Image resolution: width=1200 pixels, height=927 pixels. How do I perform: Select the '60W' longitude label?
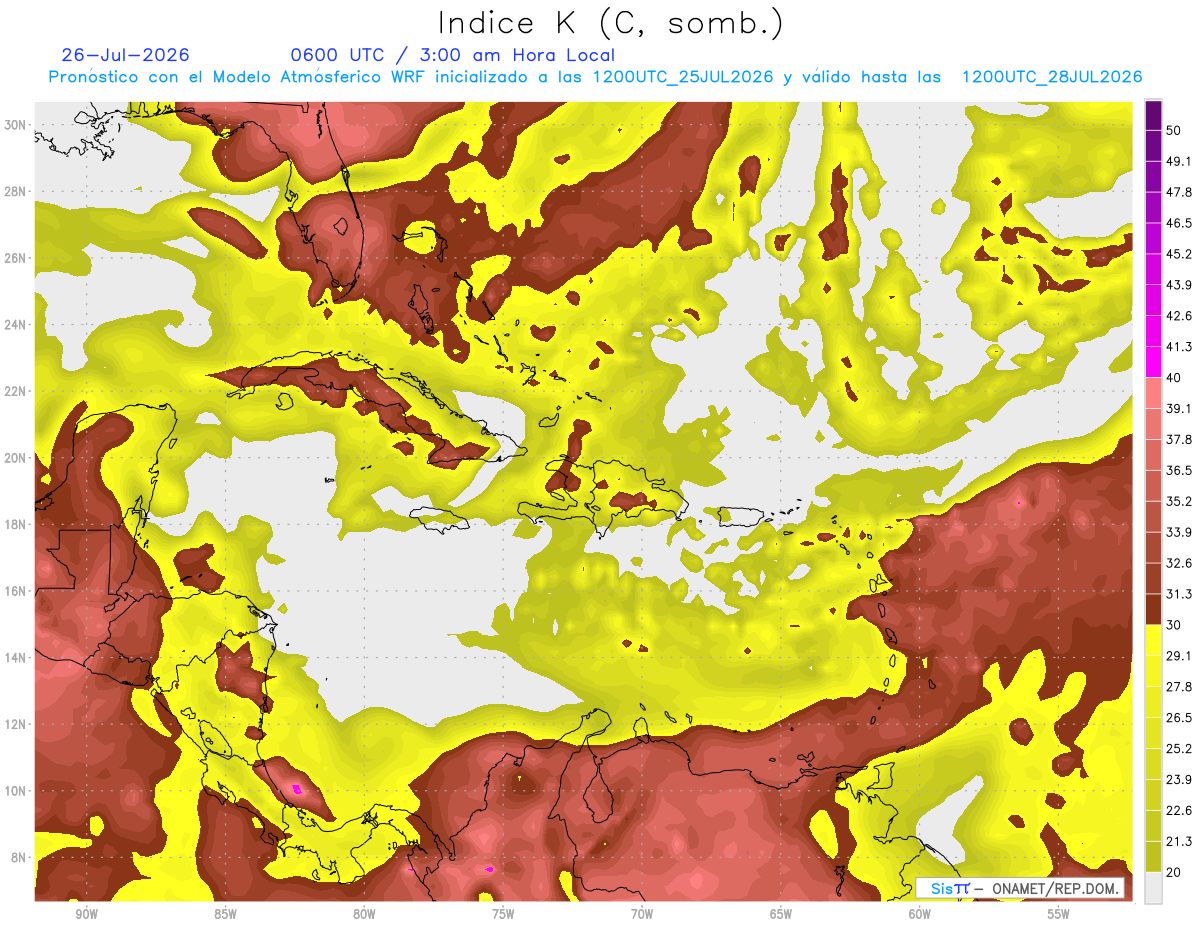(x=920, y=915)
